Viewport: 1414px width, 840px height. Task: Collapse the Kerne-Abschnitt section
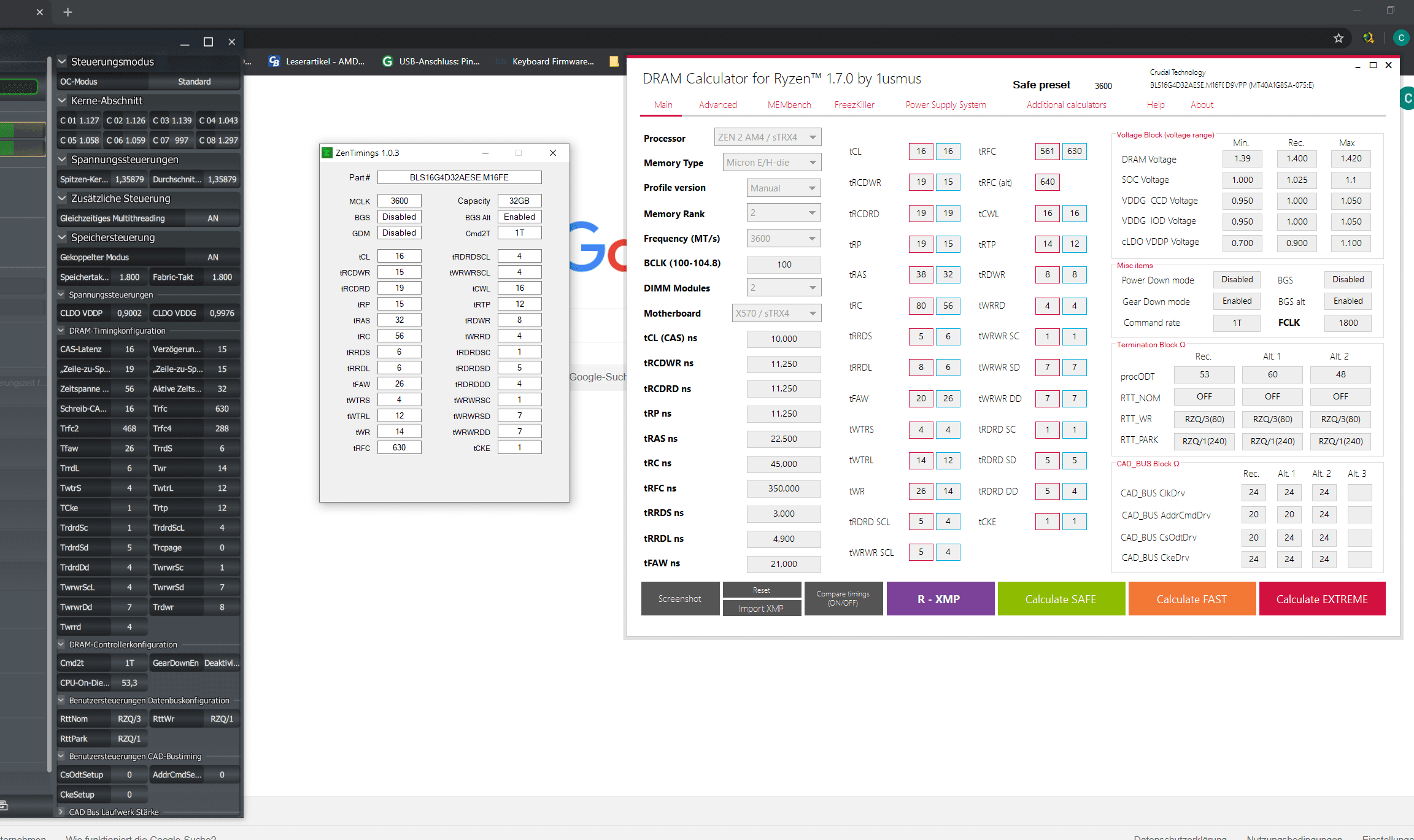(x=62, y=101)
